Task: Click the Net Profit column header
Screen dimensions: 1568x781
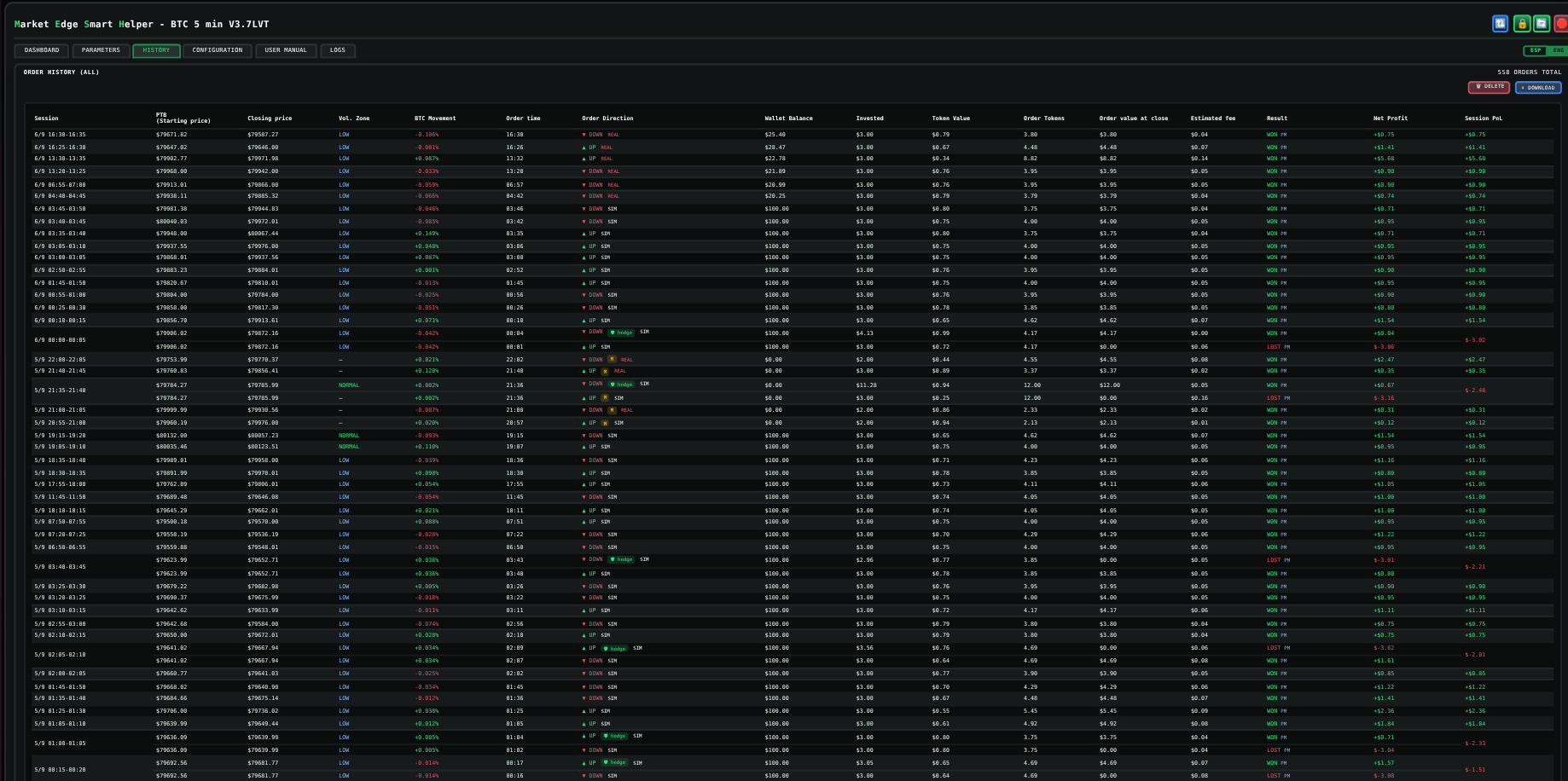Action: (1391, 119)
